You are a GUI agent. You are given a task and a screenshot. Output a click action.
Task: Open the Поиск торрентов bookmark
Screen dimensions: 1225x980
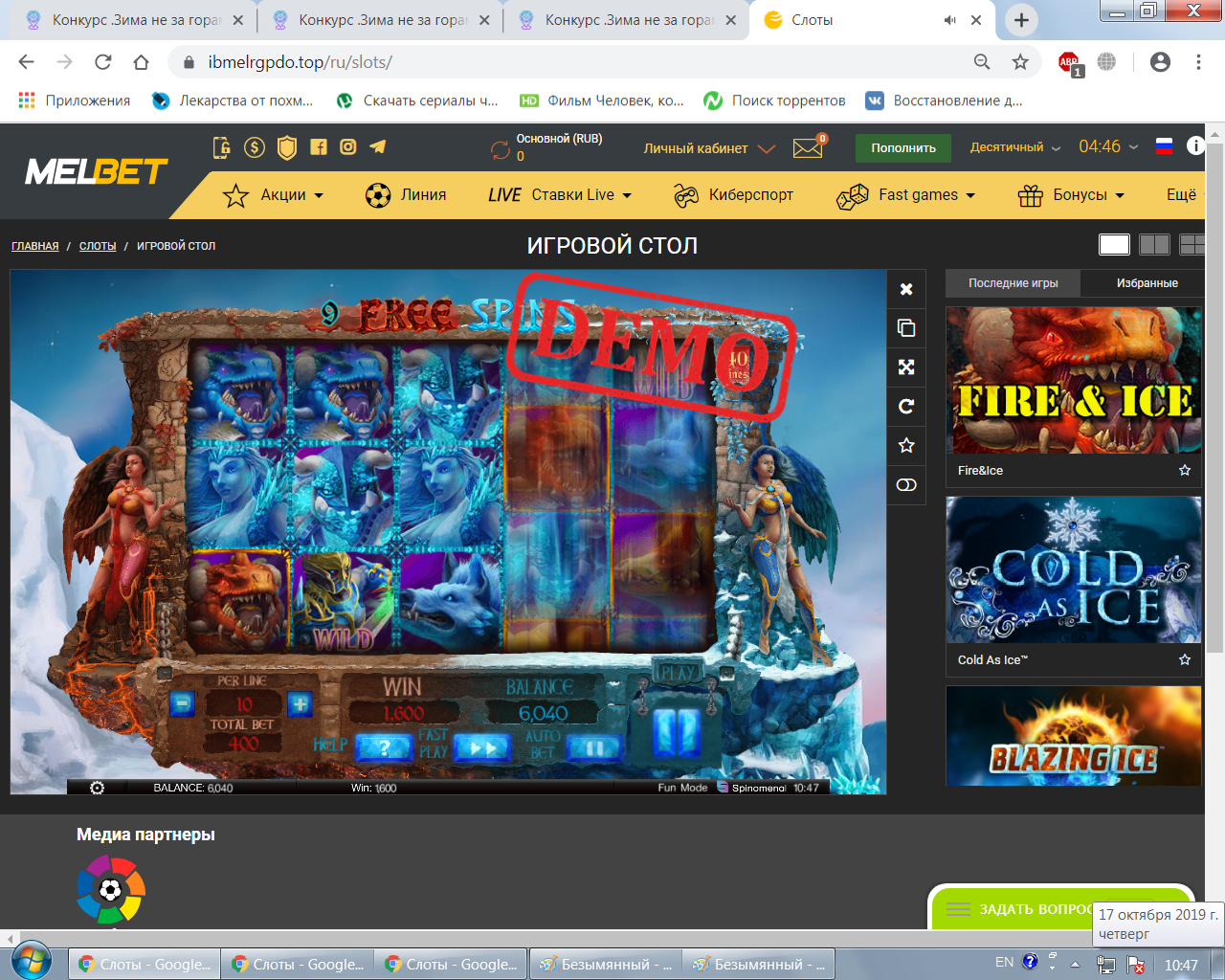point(774,100)
